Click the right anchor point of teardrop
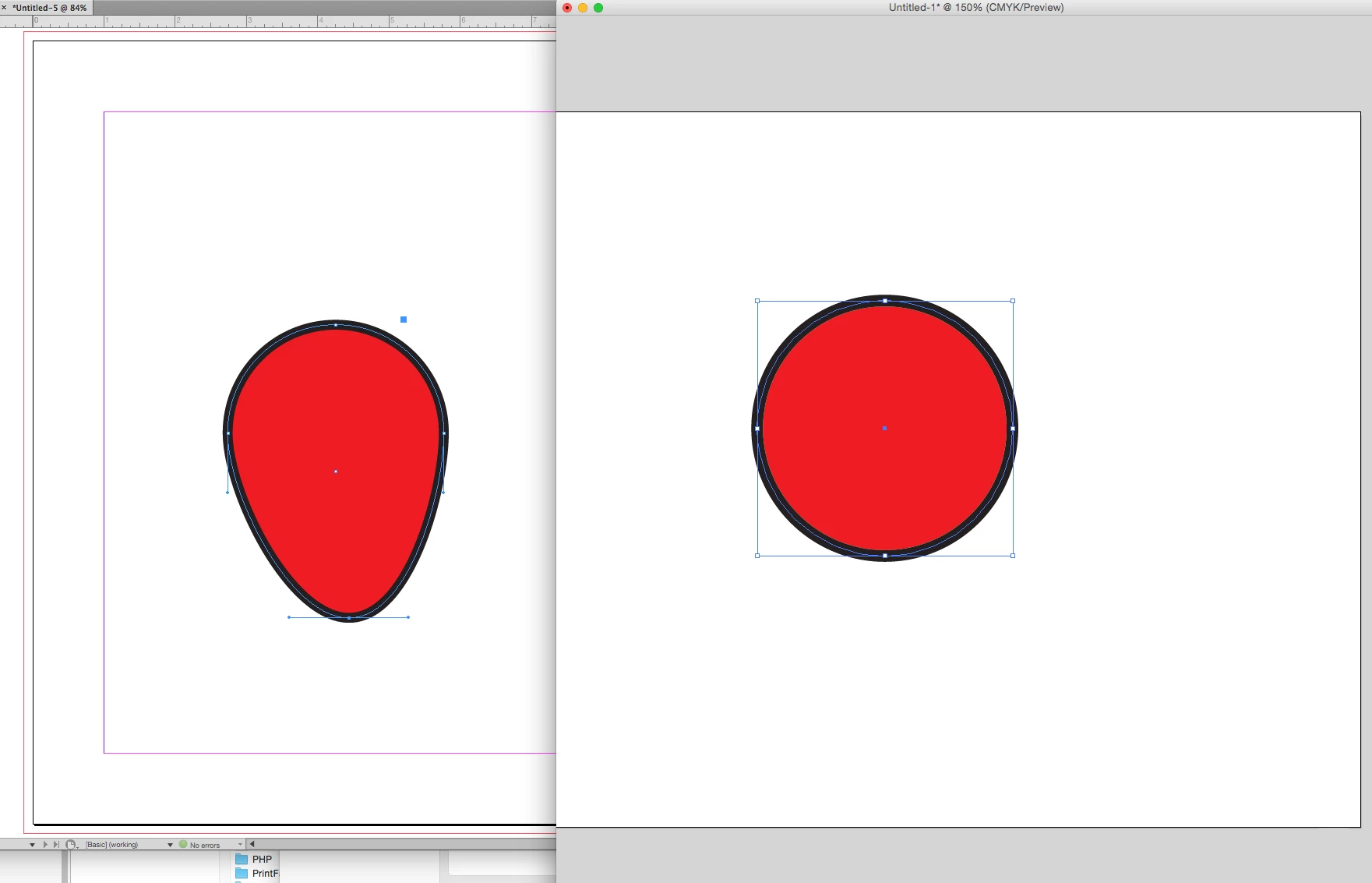 [444, 433]
